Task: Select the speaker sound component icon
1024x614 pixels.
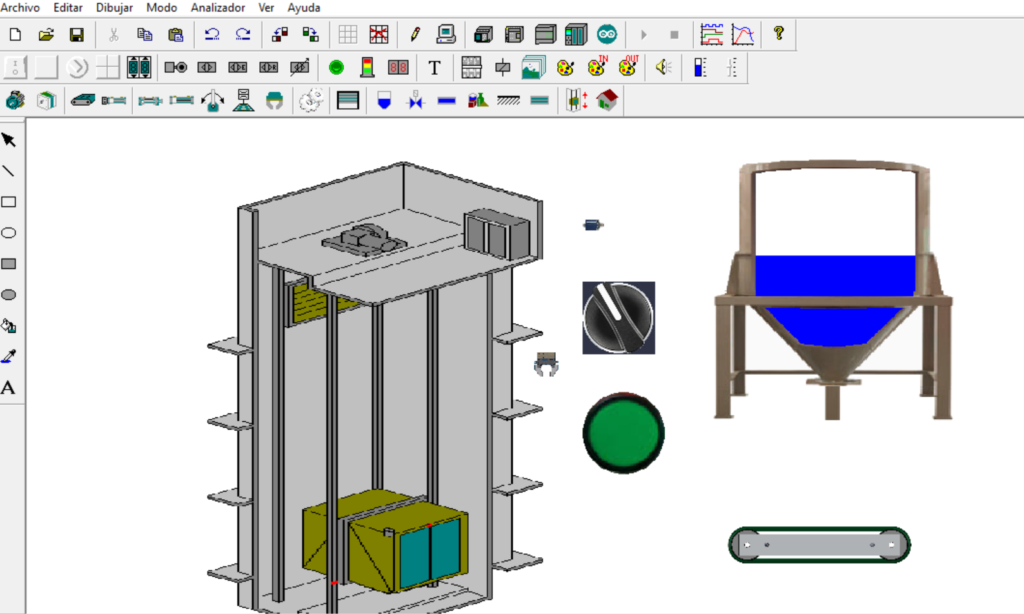Action: click(x=661, y=68)
